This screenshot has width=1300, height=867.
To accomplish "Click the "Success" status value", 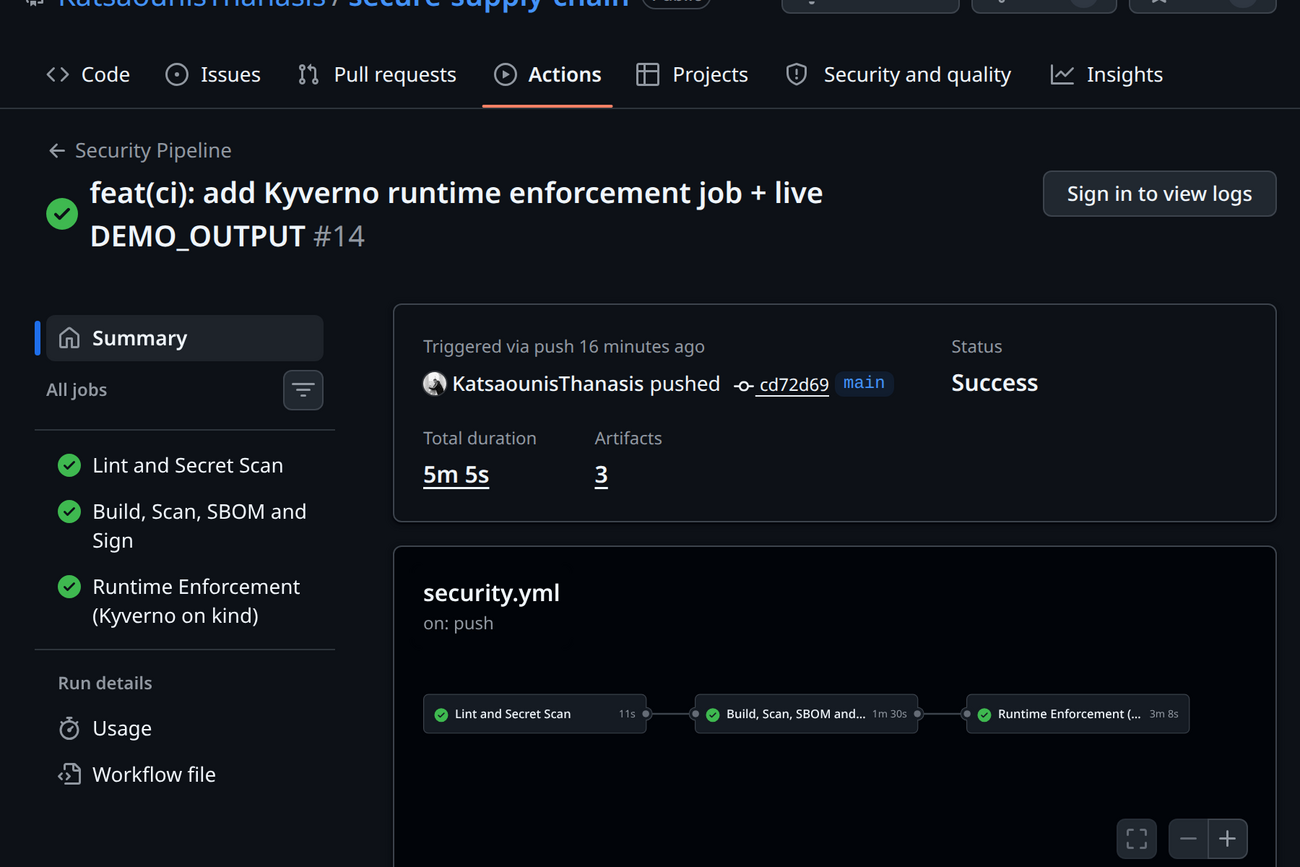I will tap(995, 383).
